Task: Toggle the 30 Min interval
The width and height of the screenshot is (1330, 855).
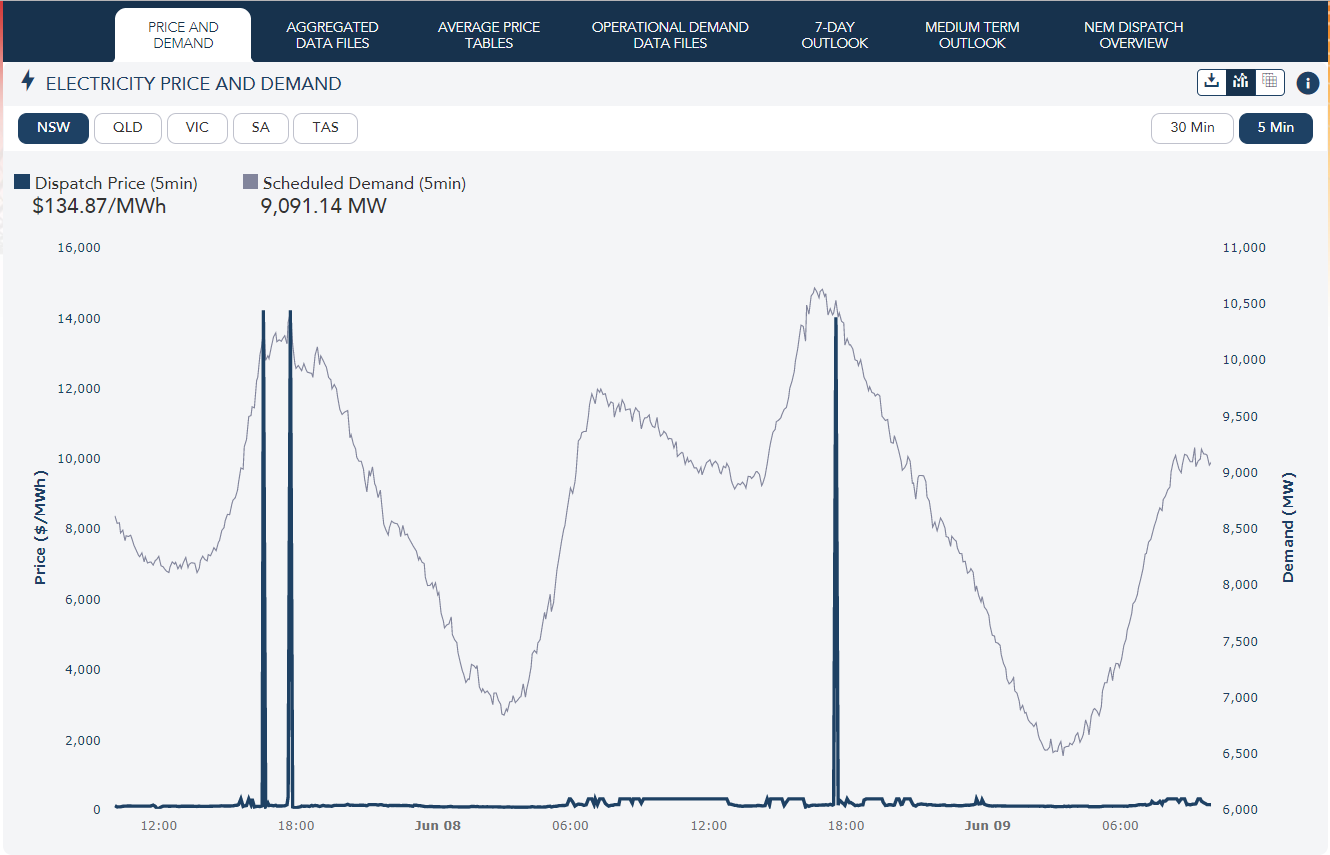Action: (x=1192, y=128)
